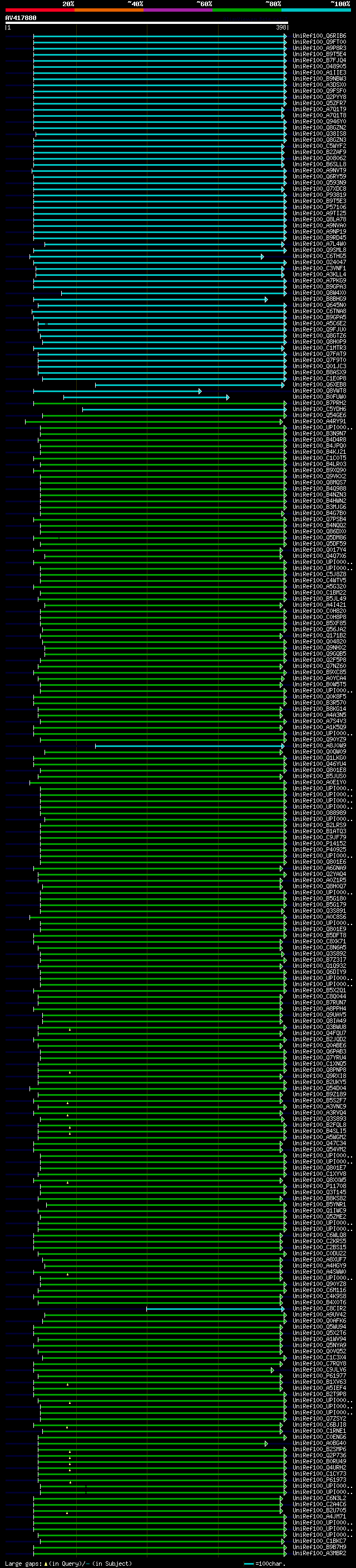Select the UniRef100_Q2PYY8 alignment label
356x1568 pixels.
[x=319, y=97]
